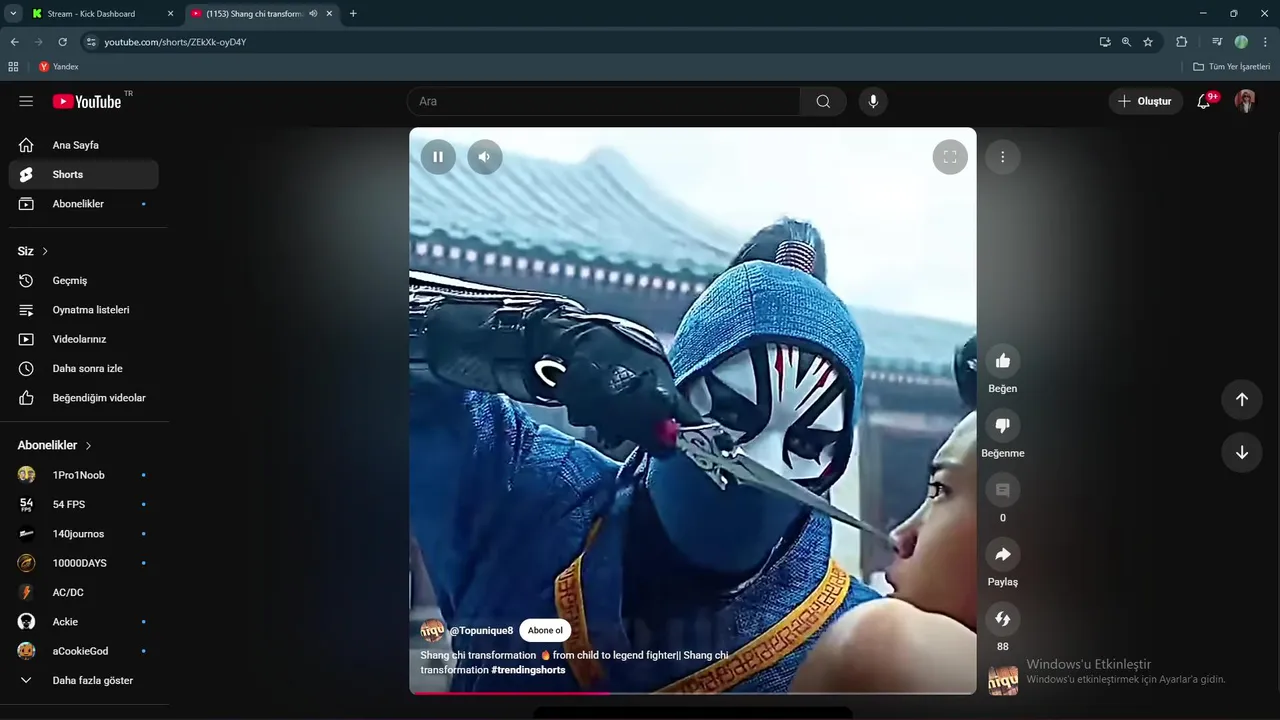Viewport: 1280px width, 720px height.
Task: Select Shorts in the sidebar
Action: tap(84, 174)
